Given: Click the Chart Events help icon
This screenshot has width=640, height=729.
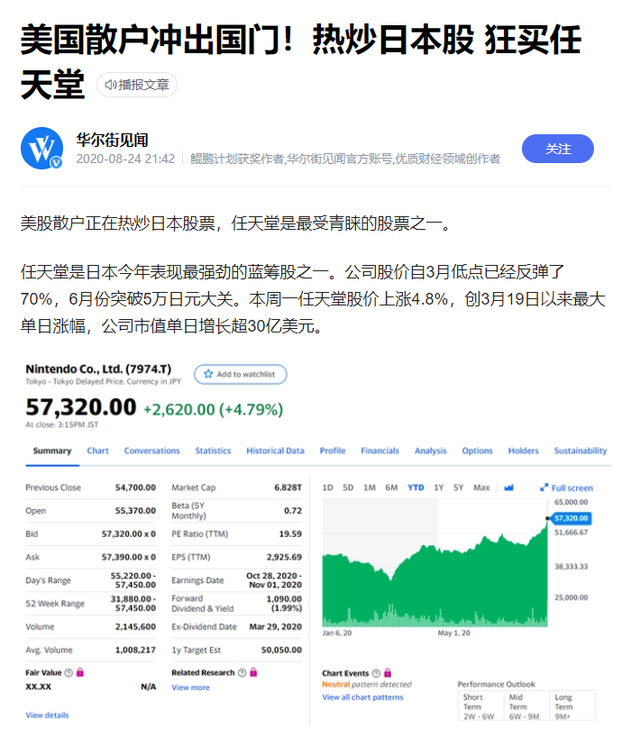Looking at the screenshot, I should tap(376, 673).
